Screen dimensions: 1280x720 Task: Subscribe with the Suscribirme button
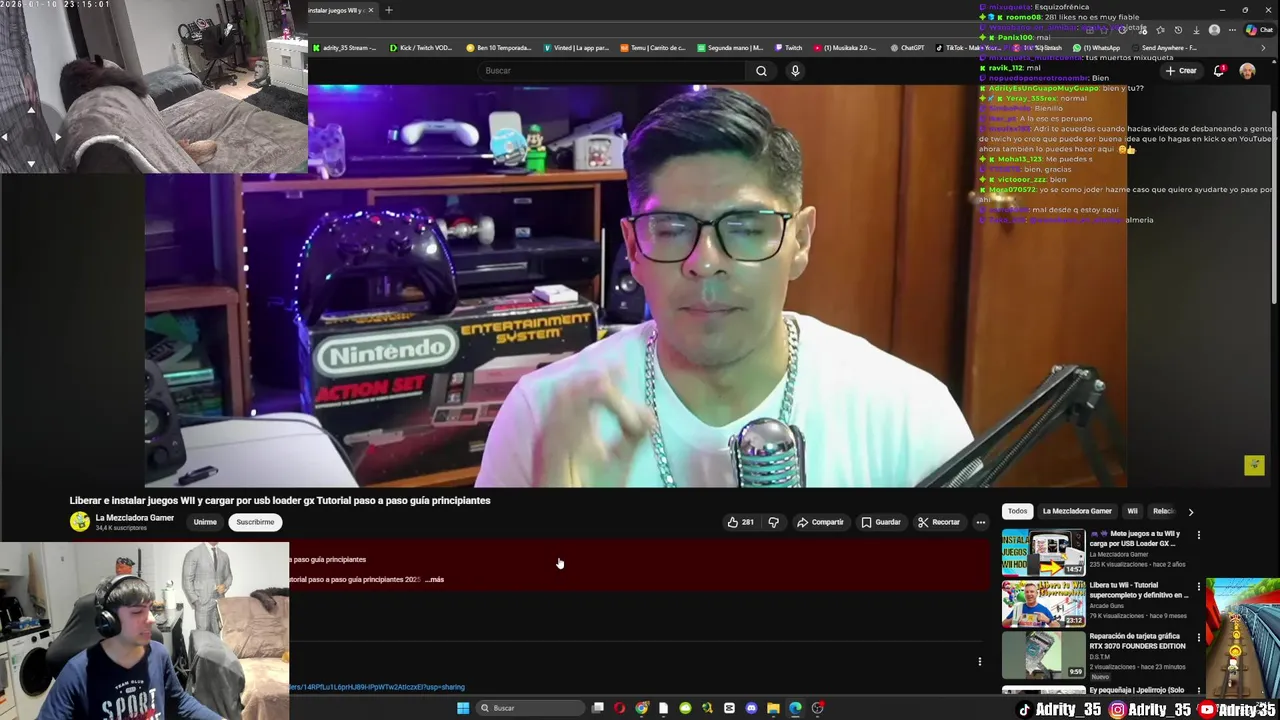click(255, 522)
